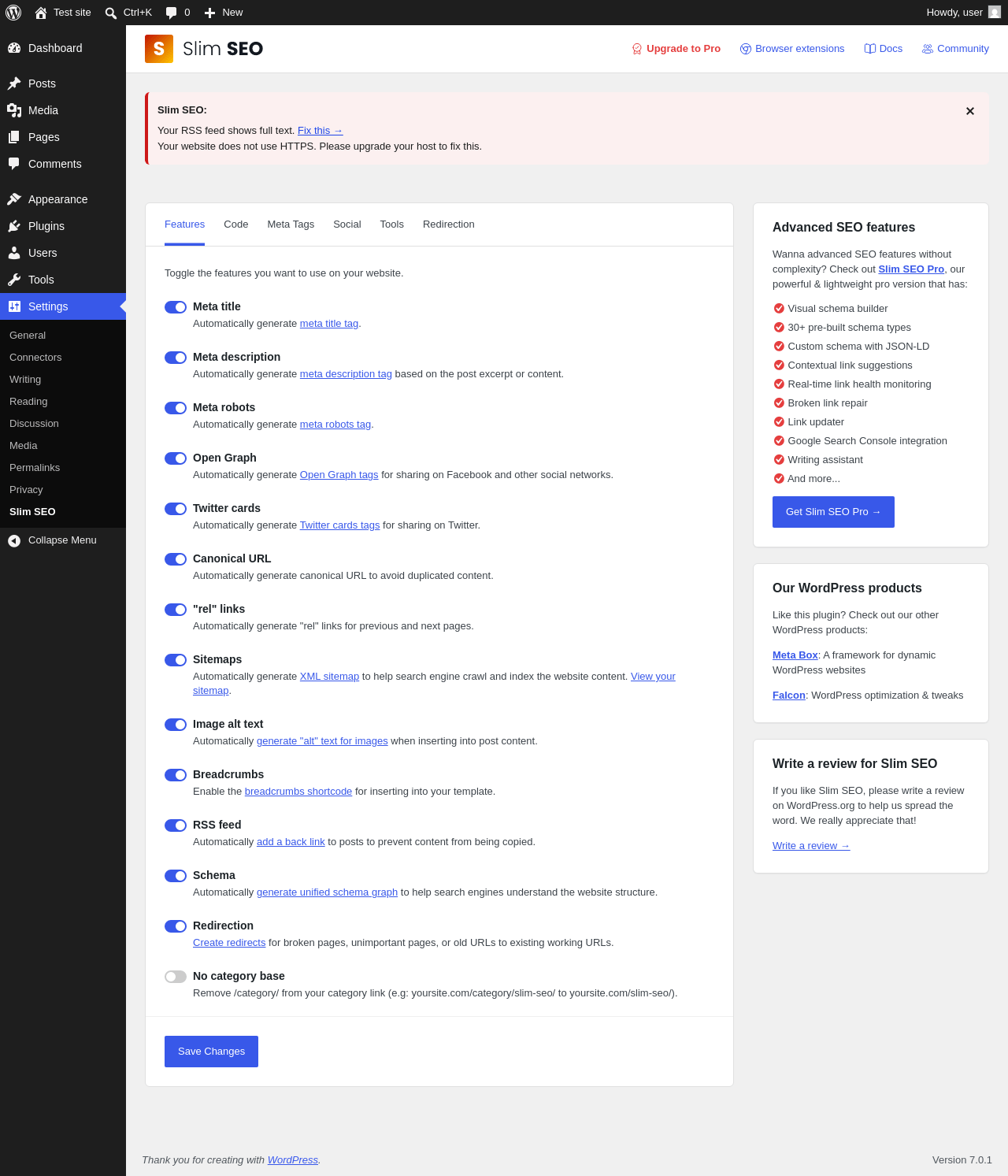Click the Media sidebar icon

(x=14, y=110)
